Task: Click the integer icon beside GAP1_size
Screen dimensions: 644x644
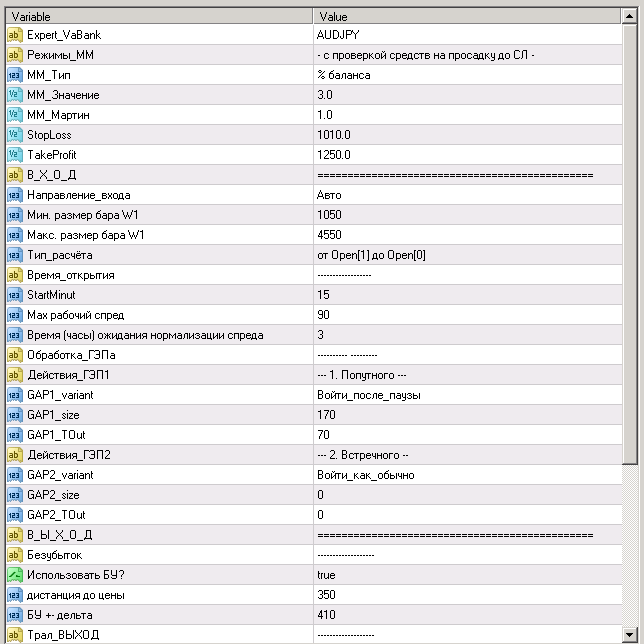Action: pyautogui.click(x=14, y=415)
